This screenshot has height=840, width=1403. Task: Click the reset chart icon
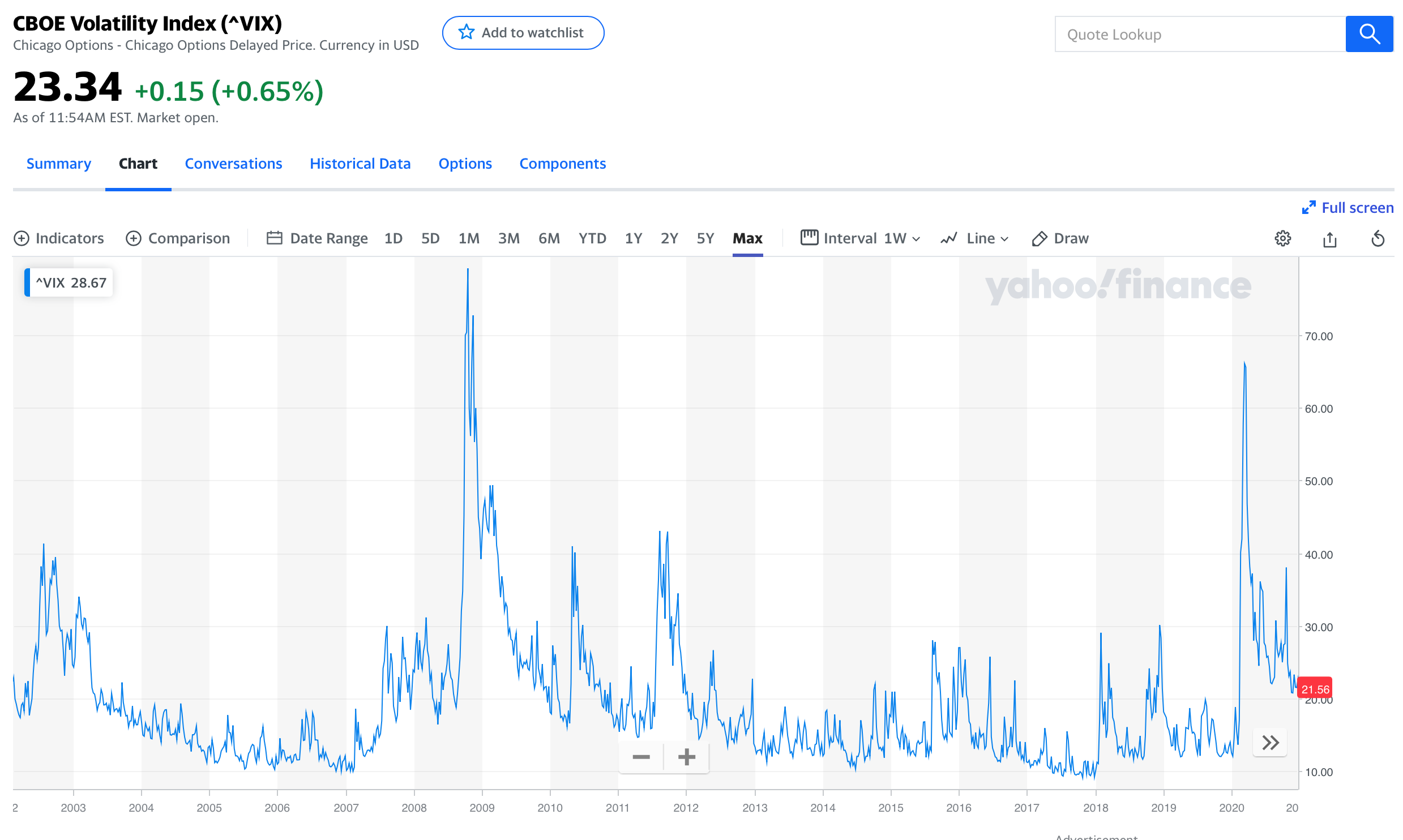1378,239
